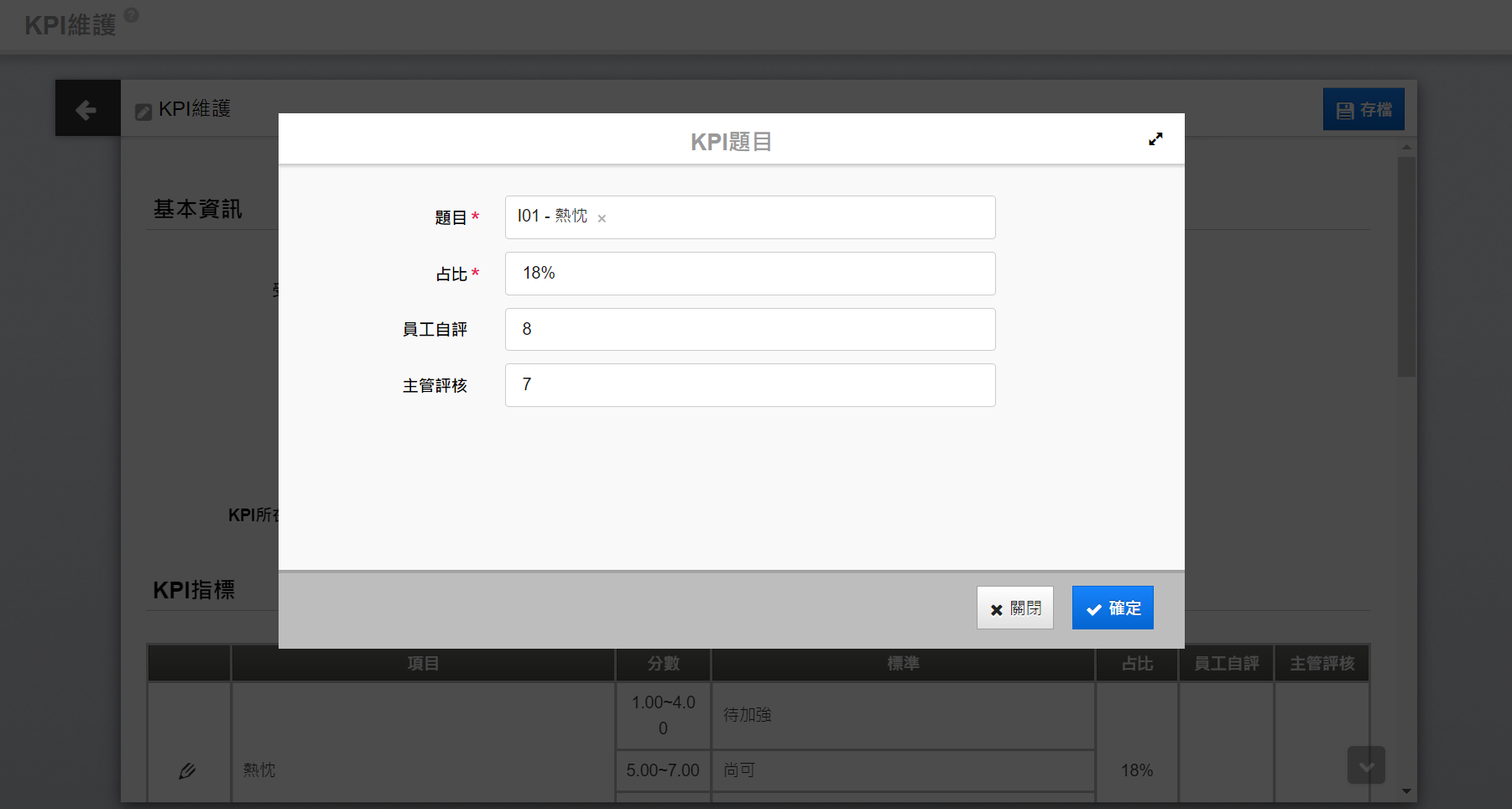This screenshot has width=1512, height=809.
Task: Click the 存檔 save button
Action: [x=1363, y=110]
